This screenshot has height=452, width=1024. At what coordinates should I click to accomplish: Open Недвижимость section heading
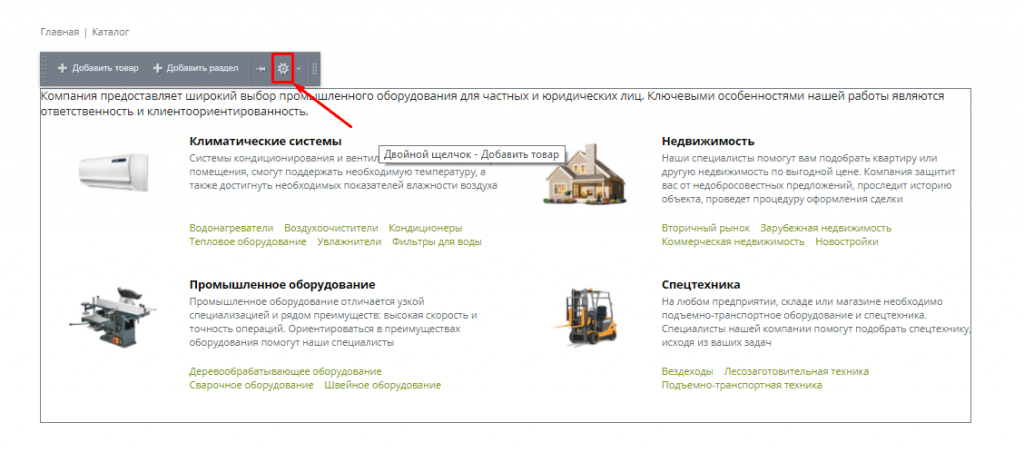[708, 141]
